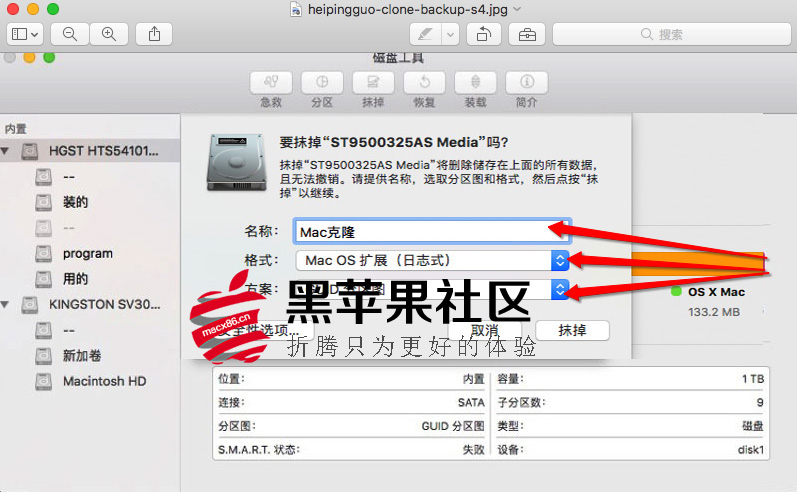The image size is (797, 492).
Task: Click the drive icon beside KINGSTON SV30
Action: (30, 304)
